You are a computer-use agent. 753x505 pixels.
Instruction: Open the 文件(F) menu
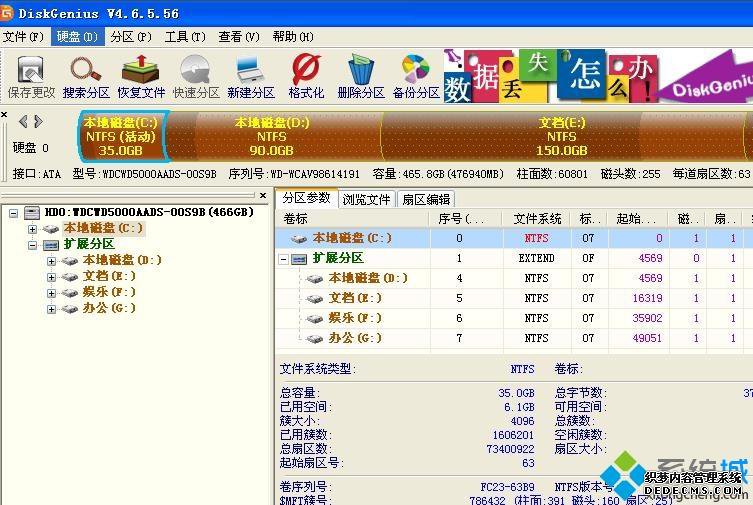coord(23,37)
